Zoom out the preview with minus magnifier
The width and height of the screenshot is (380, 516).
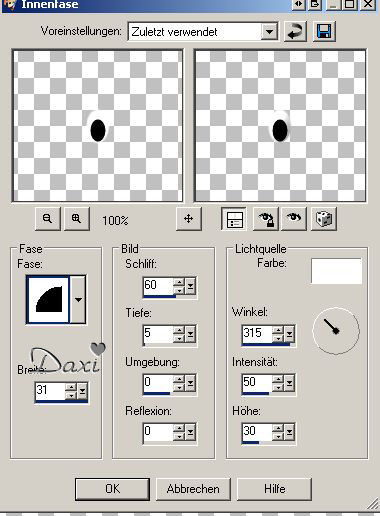48,219
